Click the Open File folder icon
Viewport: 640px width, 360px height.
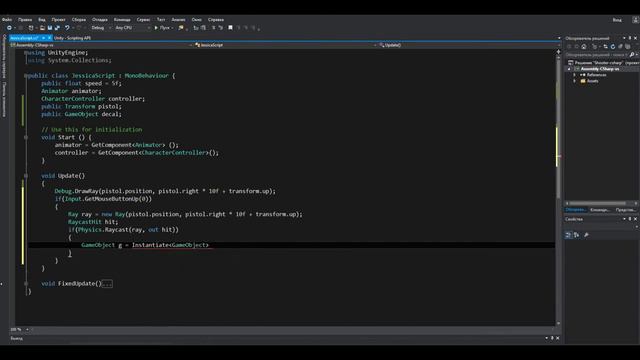pos(42,28)
